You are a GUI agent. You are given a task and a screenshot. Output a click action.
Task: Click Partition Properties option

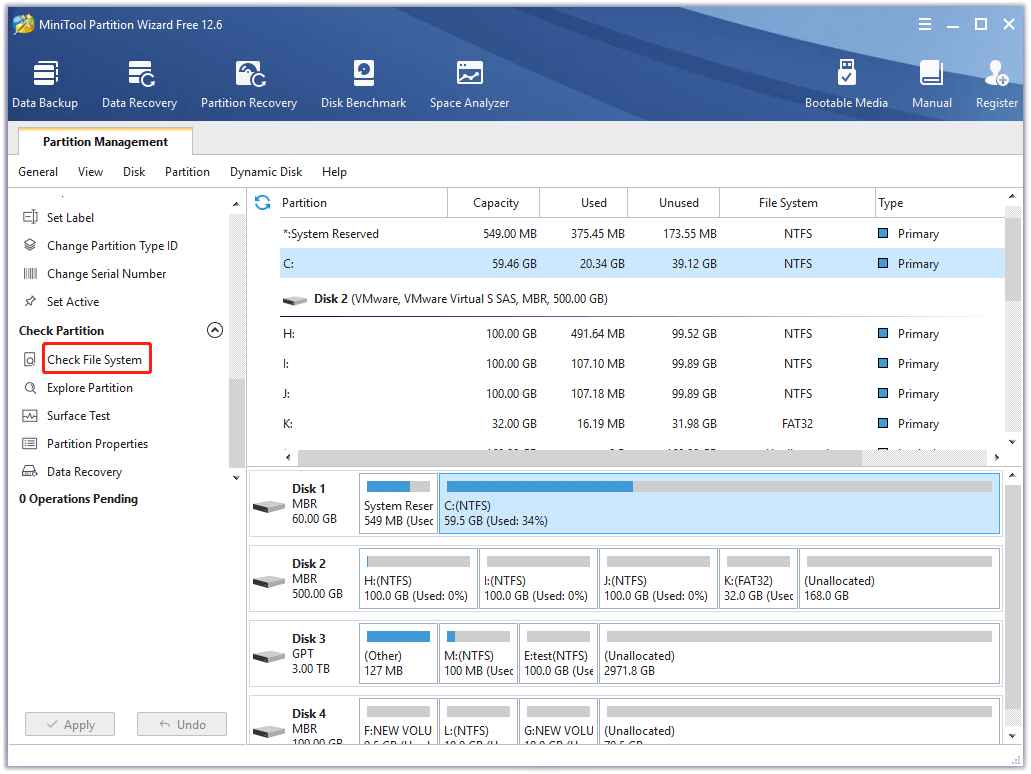(x=97, y=444)
